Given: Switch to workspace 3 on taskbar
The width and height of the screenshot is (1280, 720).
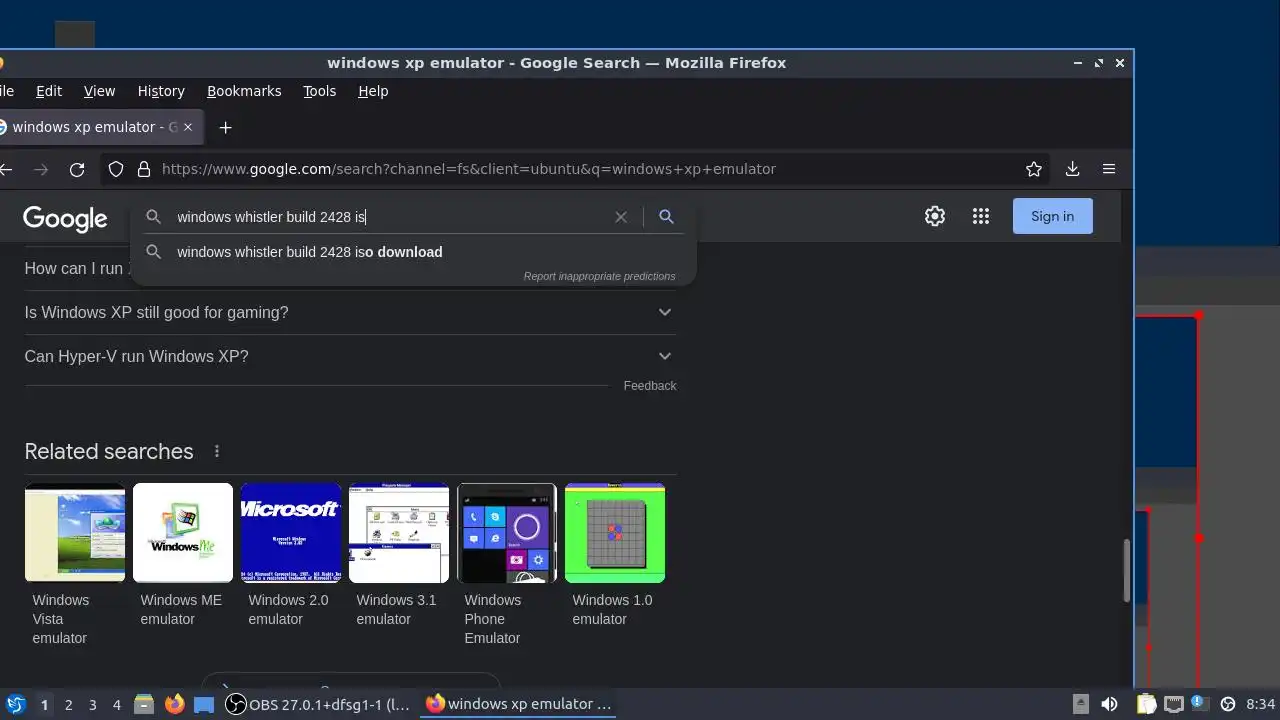Looking at the screenshot, I should 92,704.
